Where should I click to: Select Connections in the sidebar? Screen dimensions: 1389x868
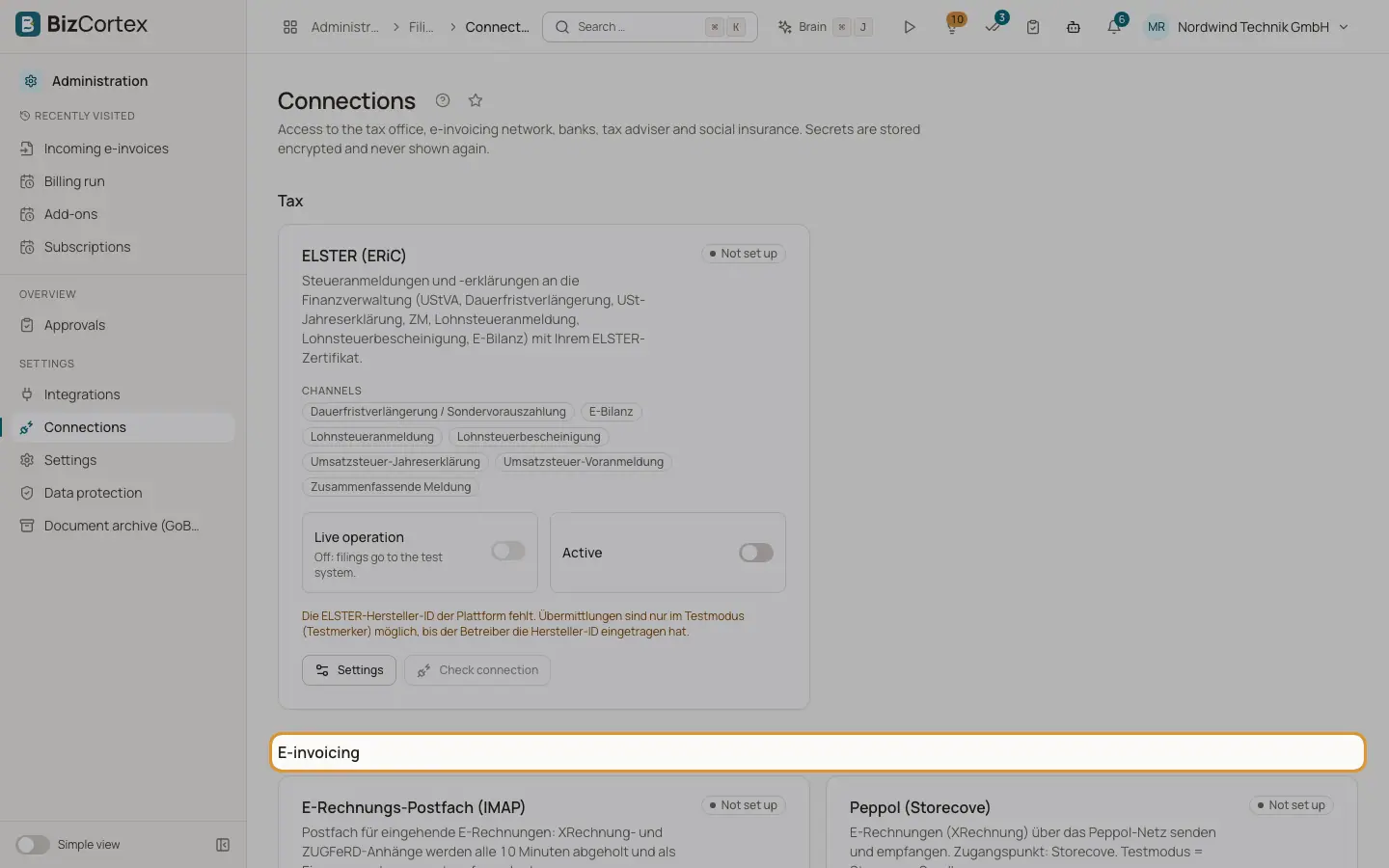[x=123, y=427]
